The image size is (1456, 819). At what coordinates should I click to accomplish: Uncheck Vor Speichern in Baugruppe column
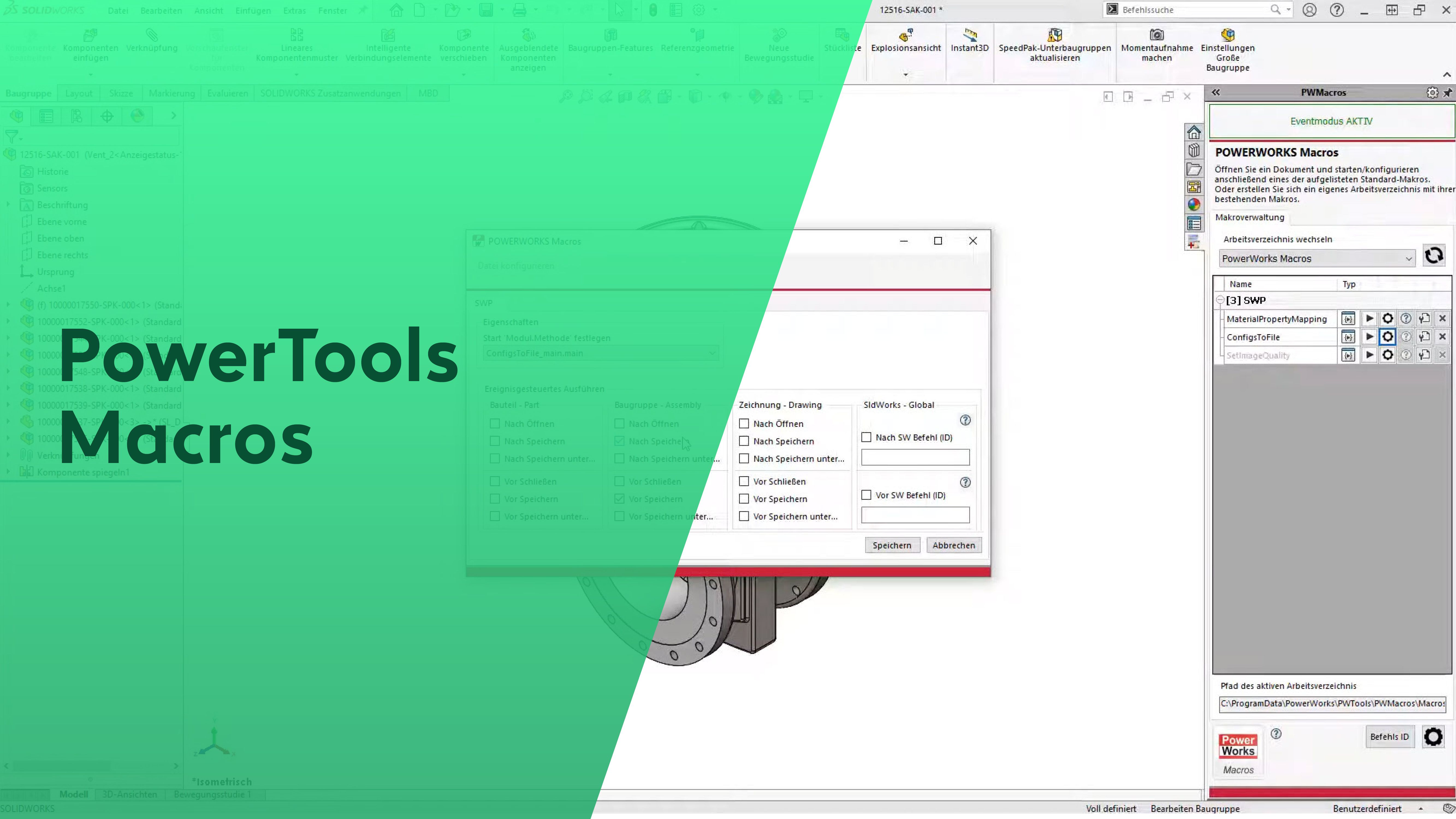[x=619, y=498]
